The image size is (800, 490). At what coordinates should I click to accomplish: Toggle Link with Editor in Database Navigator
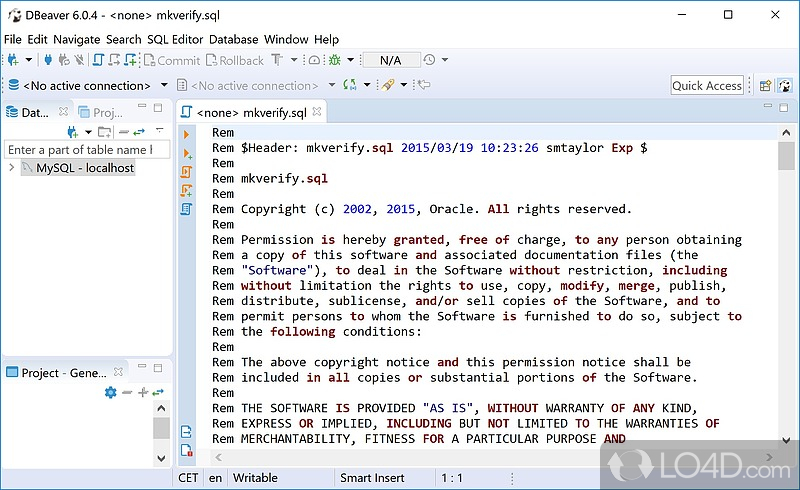(139, 132)
